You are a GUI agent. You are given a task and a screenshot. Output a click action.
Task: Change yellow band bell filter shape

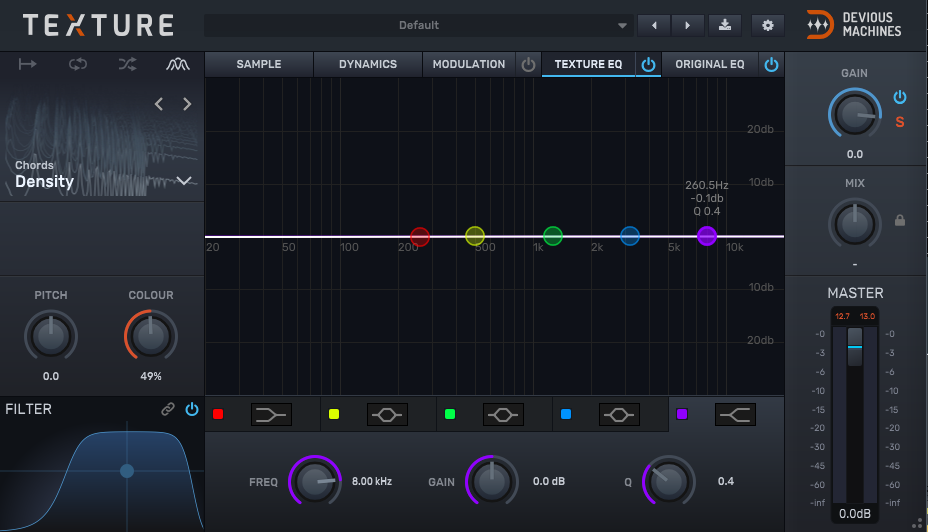click(x=388, y=414)
